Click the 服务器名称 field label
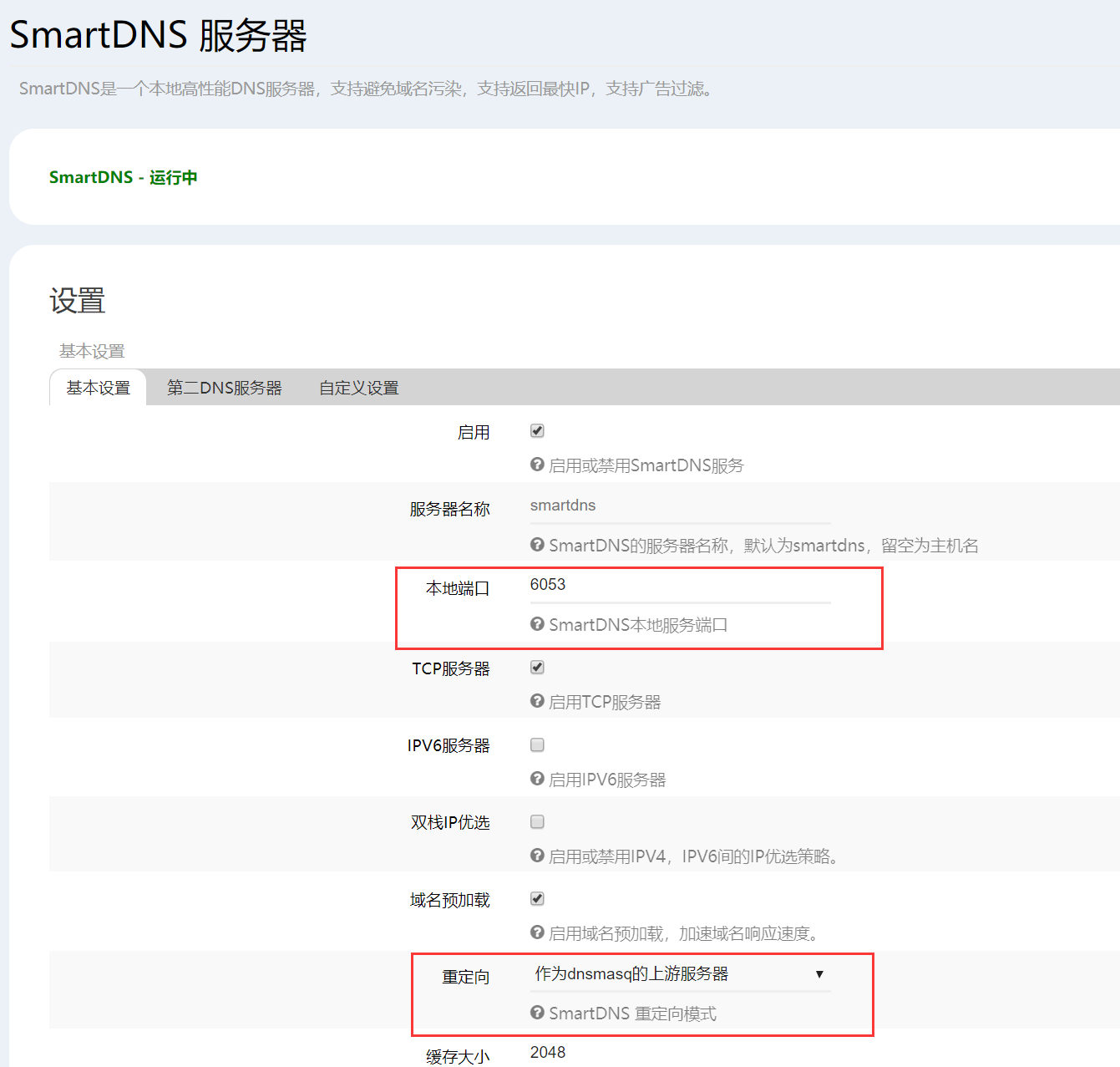 tap(450, 509)
